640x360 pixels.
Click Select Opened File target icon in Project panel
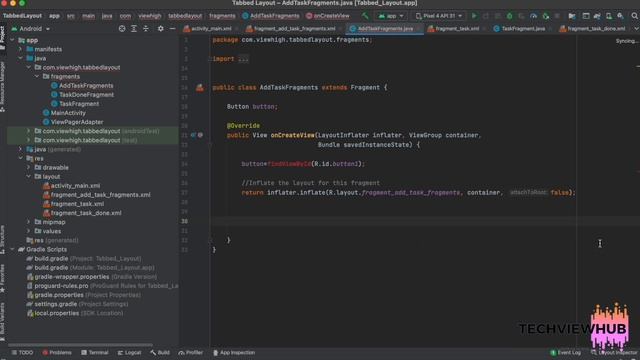point(122,29)
